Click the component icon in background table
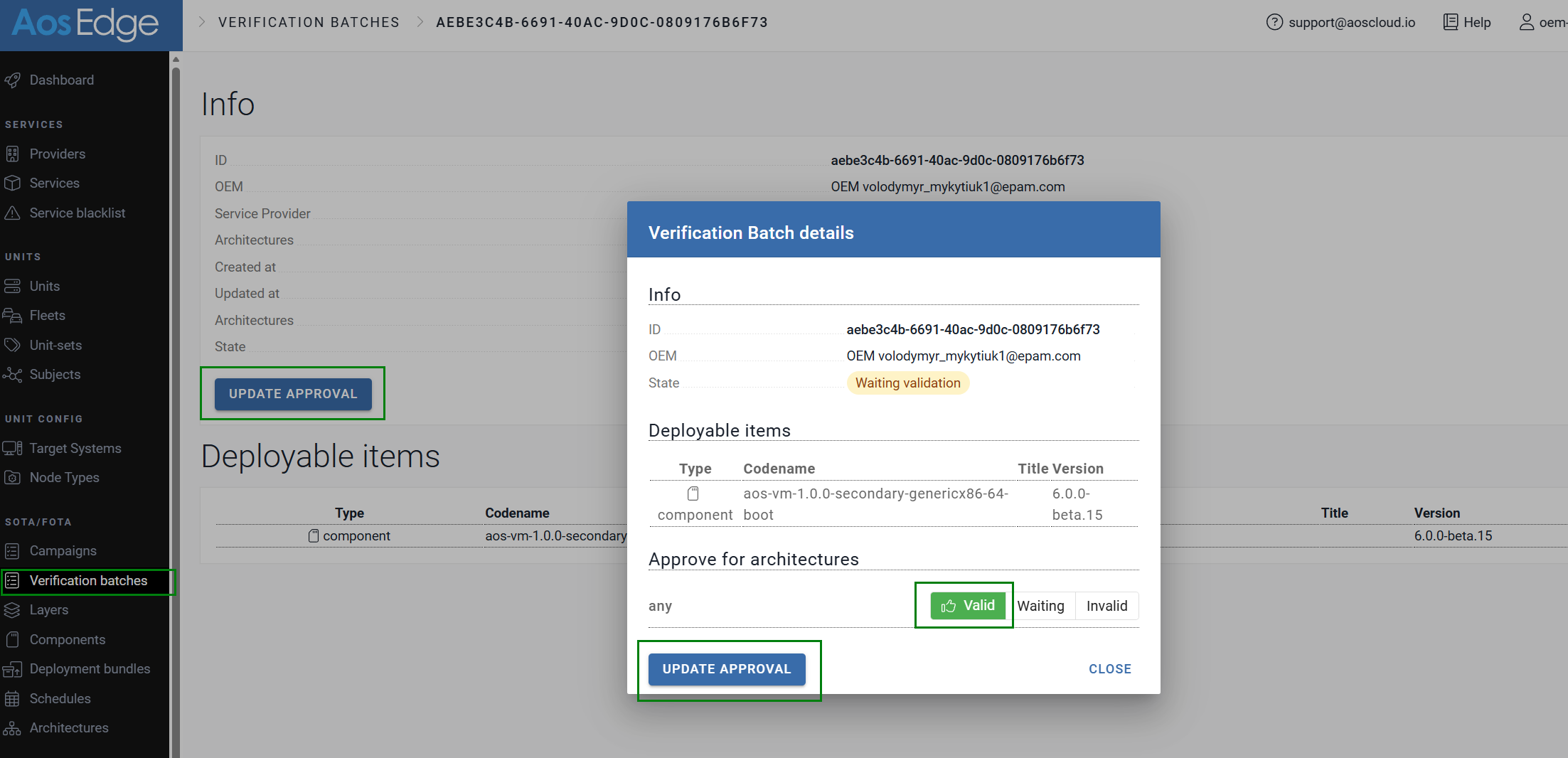 tap(314, 535)
